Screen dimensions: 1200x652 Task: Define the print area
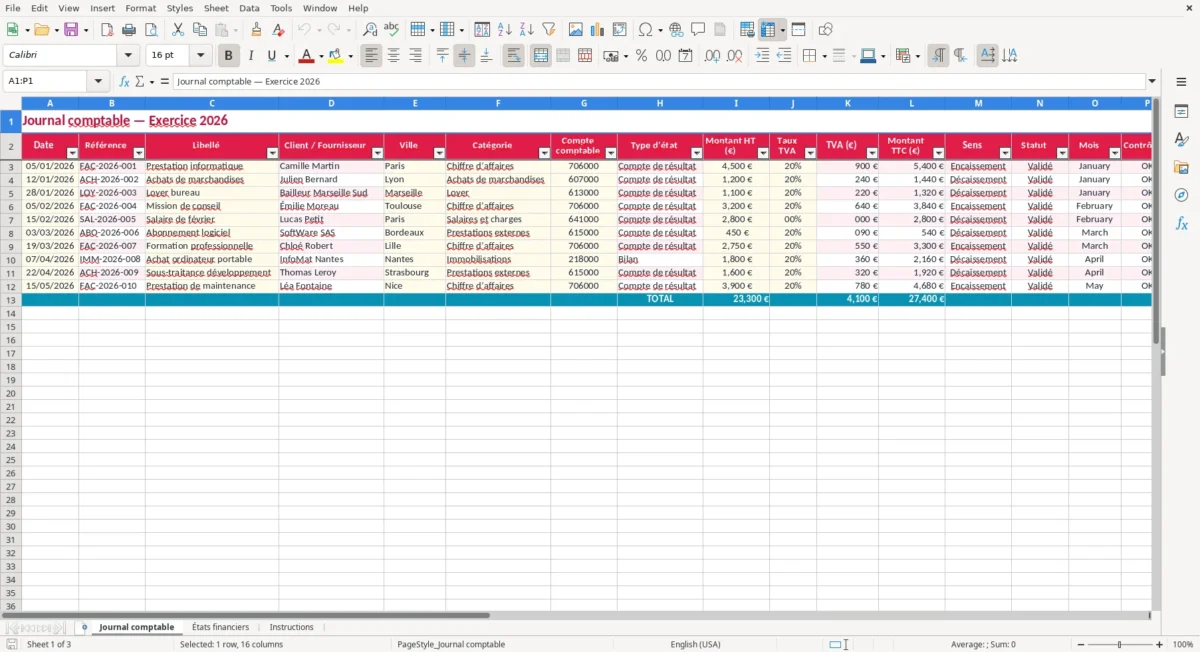(747, 30)
